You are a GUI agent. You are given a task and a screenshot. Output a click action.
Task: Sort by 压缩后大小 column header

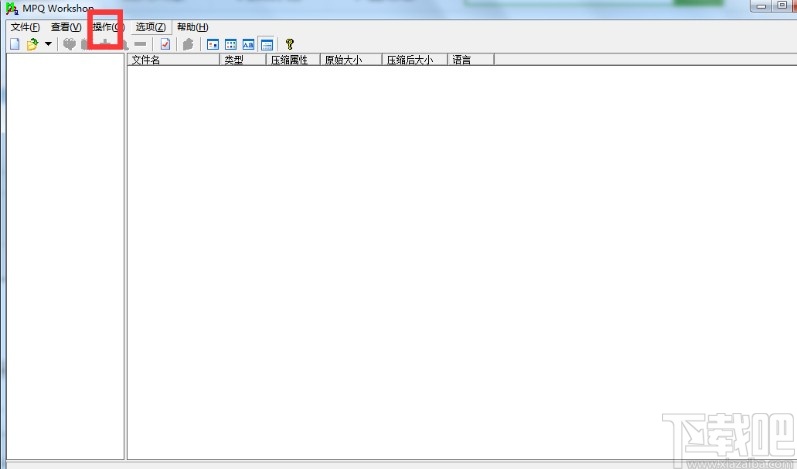coord(414,60)
